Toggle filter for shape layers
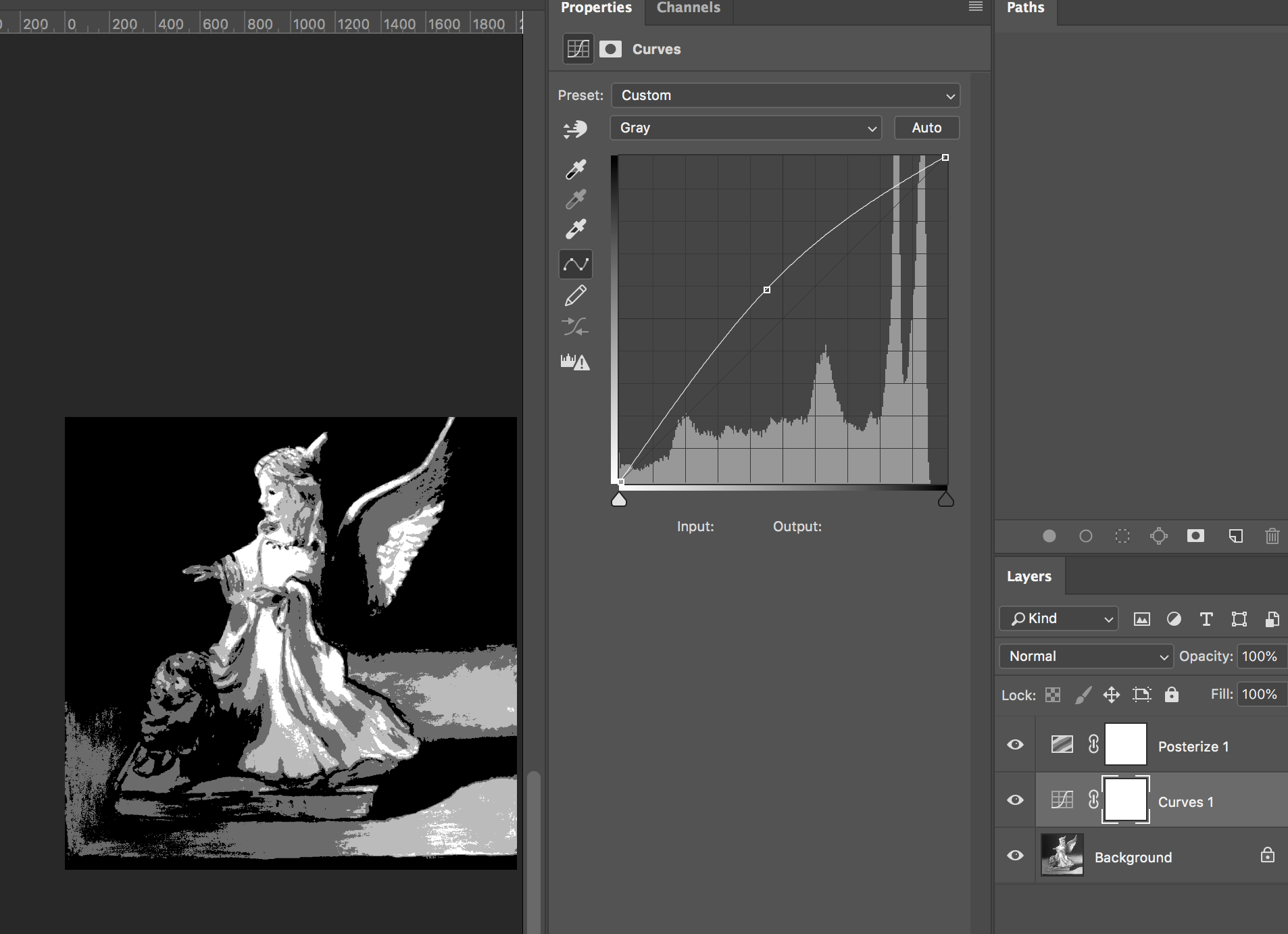 click(x=1239, y=619)
